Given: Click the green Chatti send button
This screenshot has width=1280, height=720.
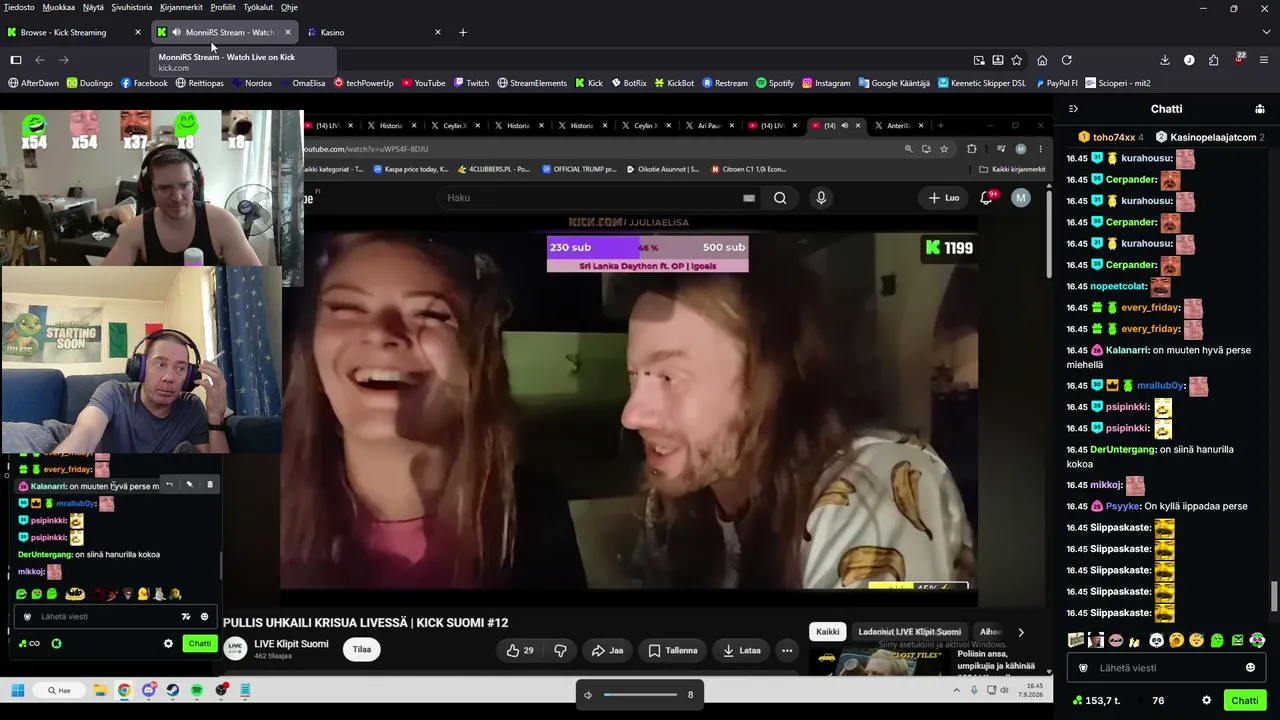Looking at the screenshot, I should (x=1245, y=700).
